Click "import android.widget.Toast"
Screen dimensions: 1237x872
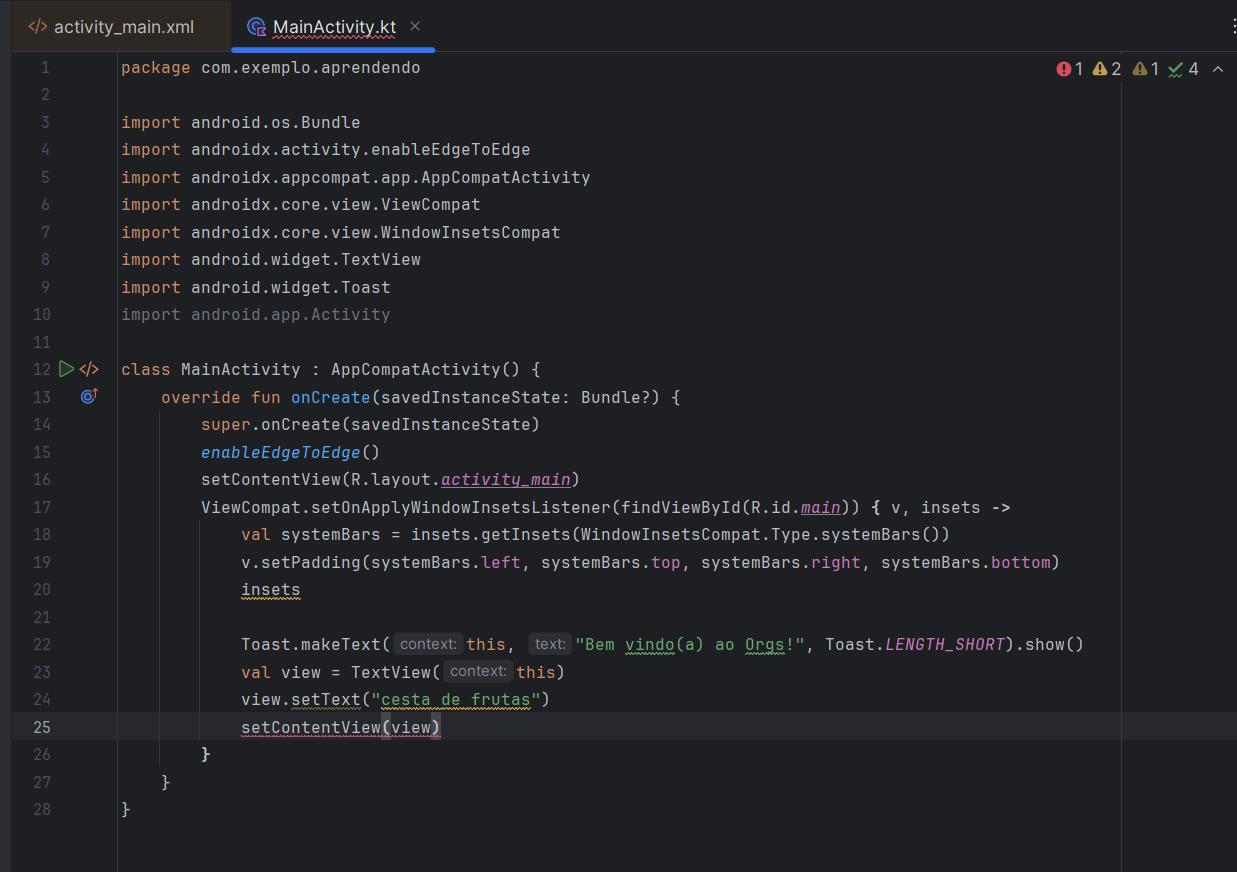tap(256, 287)
